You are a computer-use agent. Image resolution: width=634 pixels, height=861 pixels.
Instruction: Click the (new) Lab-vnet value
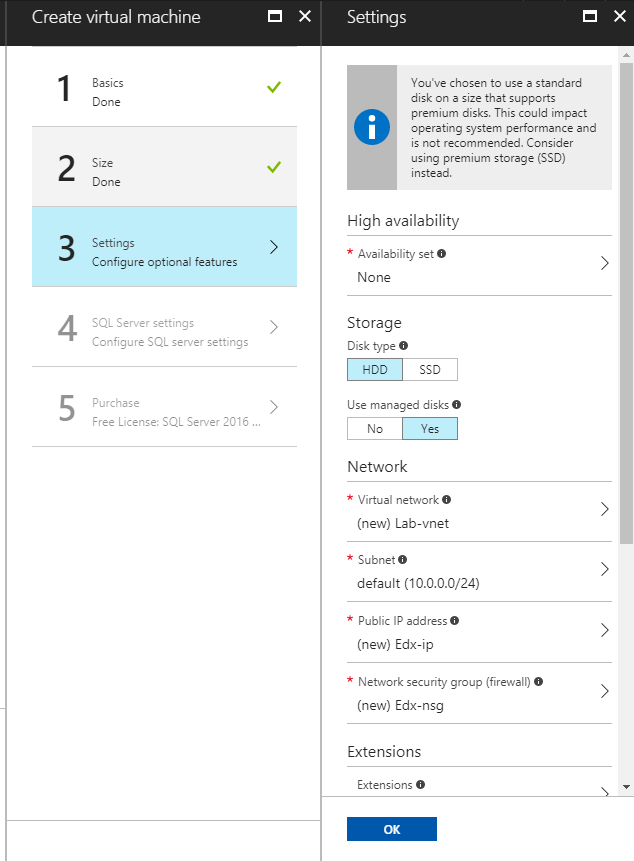pyautogui.click(x=403, y=523)
